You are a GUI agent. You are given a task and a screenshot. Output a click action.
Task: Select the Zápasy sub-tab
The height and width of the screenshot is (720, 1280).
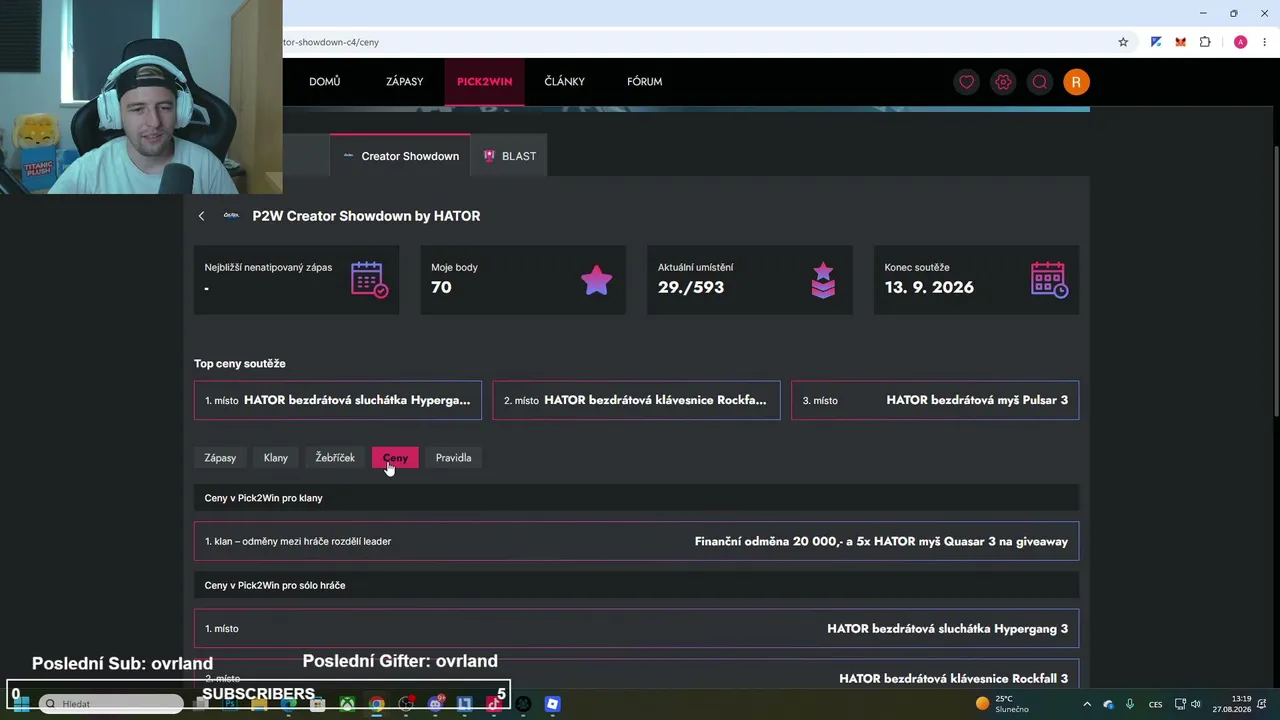point(220,458)
